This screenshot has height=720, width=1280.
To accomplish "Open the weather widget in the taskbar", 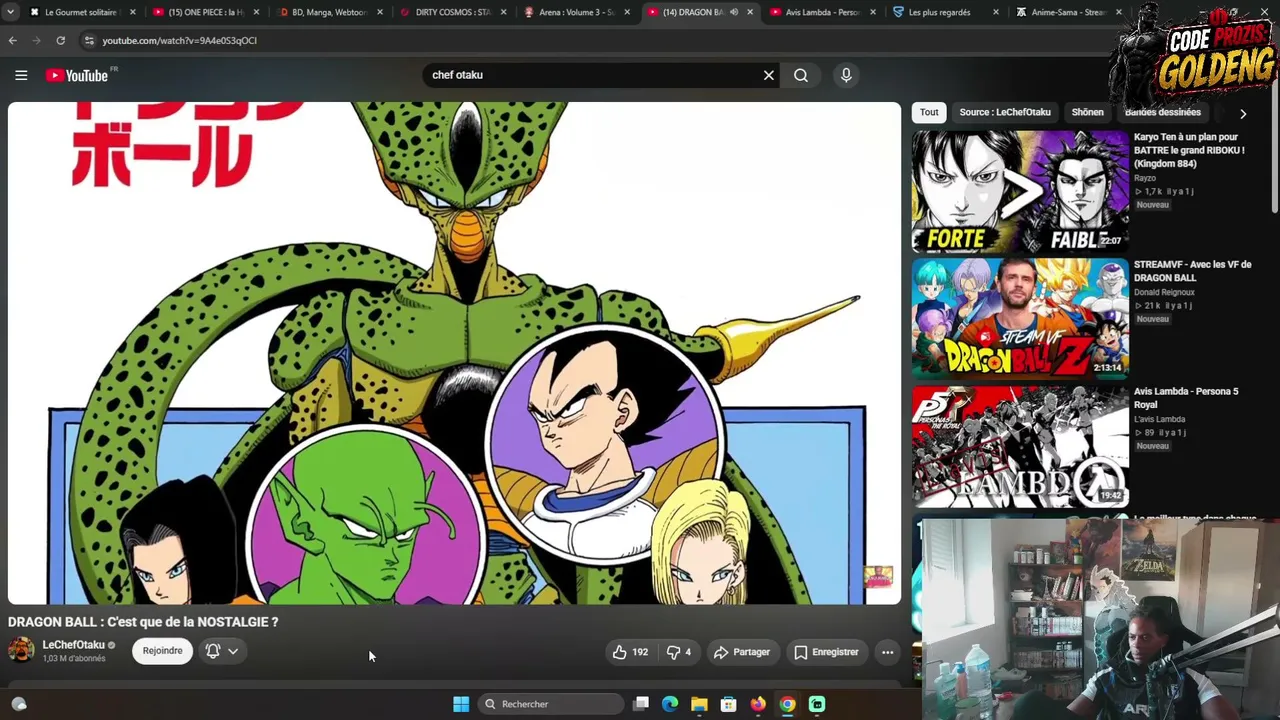I will 19,704.
